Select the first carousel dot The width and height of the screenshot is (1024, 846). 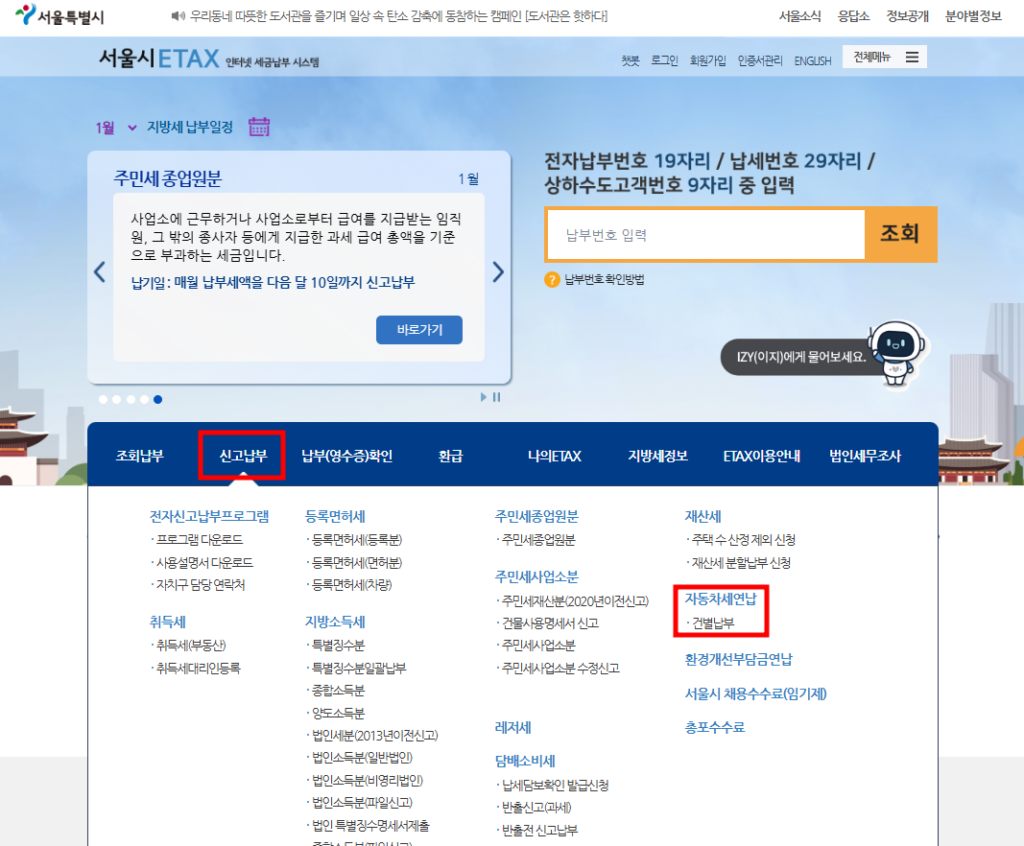[103, 399]
